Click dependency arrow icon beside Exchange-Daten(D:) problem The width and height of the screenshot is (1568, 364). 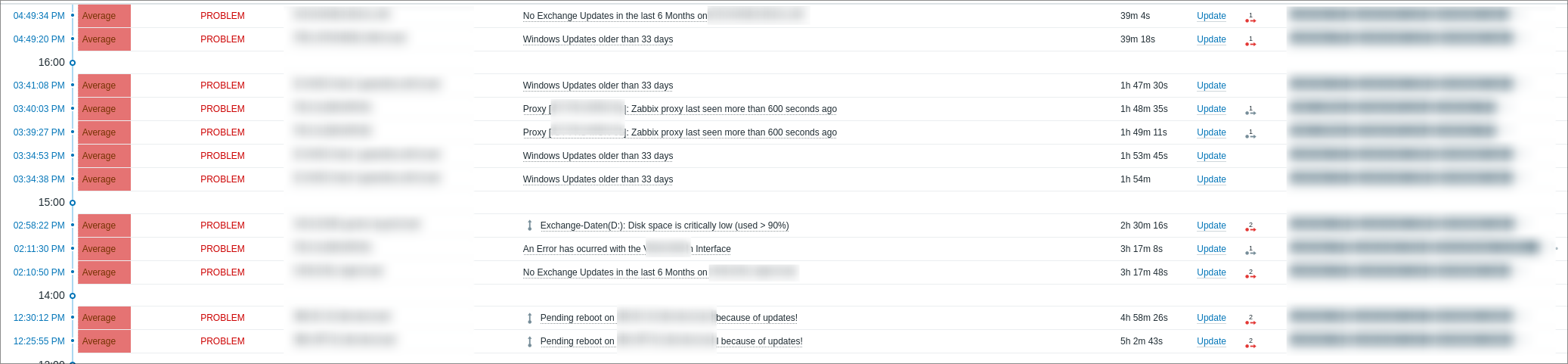tap(530, 226)
